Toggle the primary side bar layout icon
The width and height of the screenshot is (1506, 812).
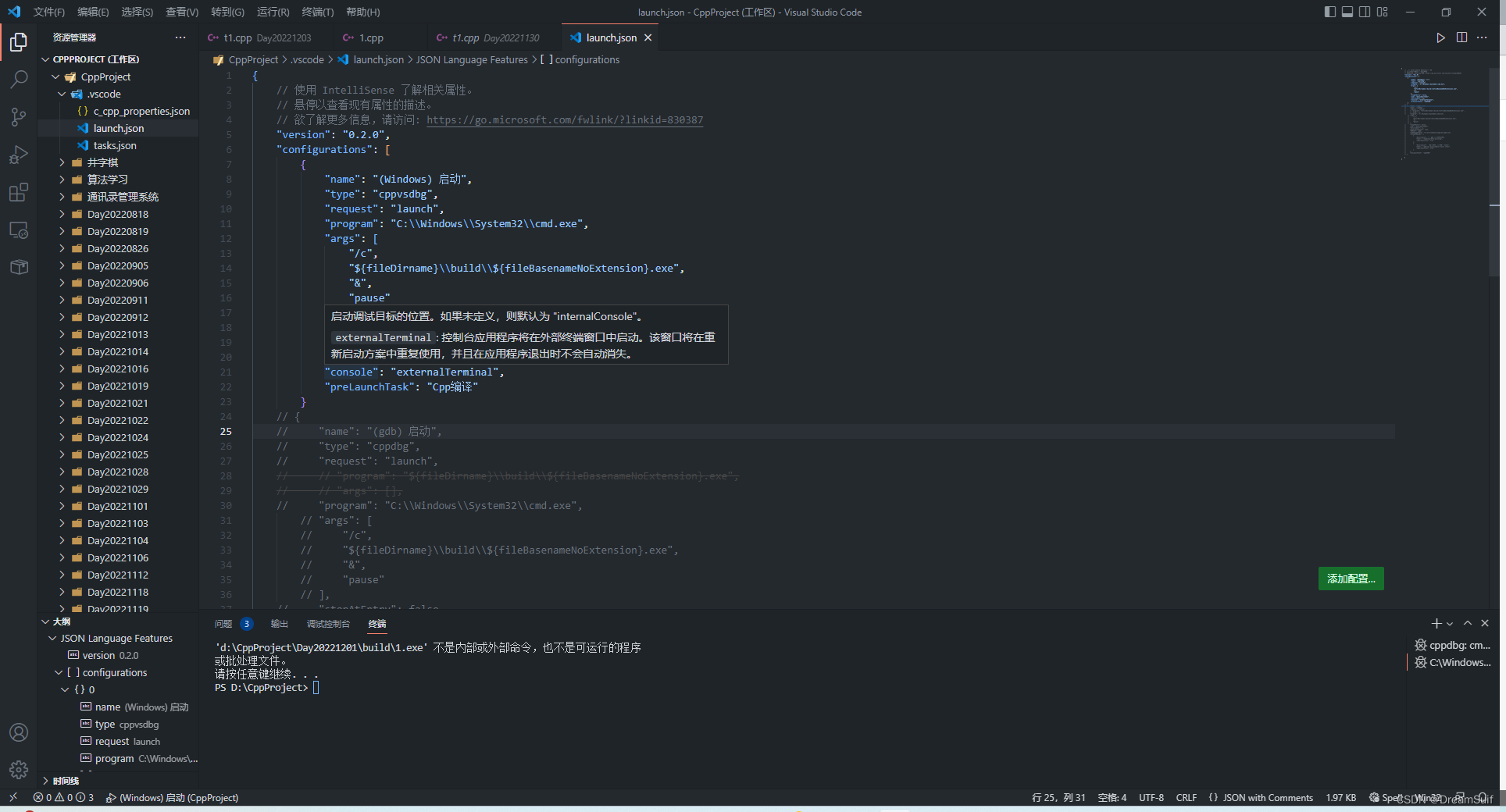tap(1330, 12)
